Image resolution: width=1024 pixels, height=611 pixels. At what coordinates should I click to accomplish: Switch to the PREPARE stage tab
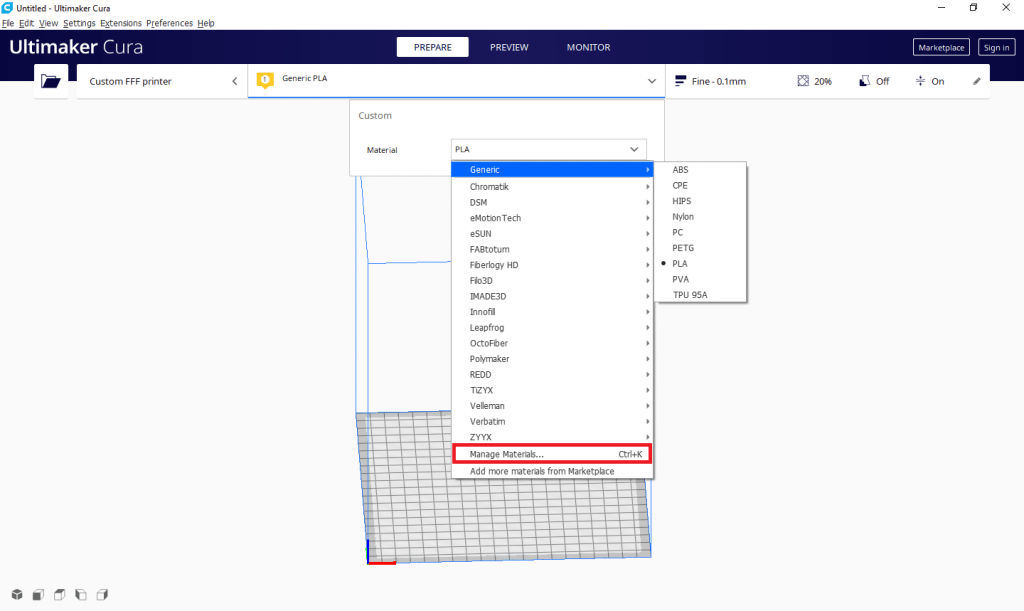(432, 47)
